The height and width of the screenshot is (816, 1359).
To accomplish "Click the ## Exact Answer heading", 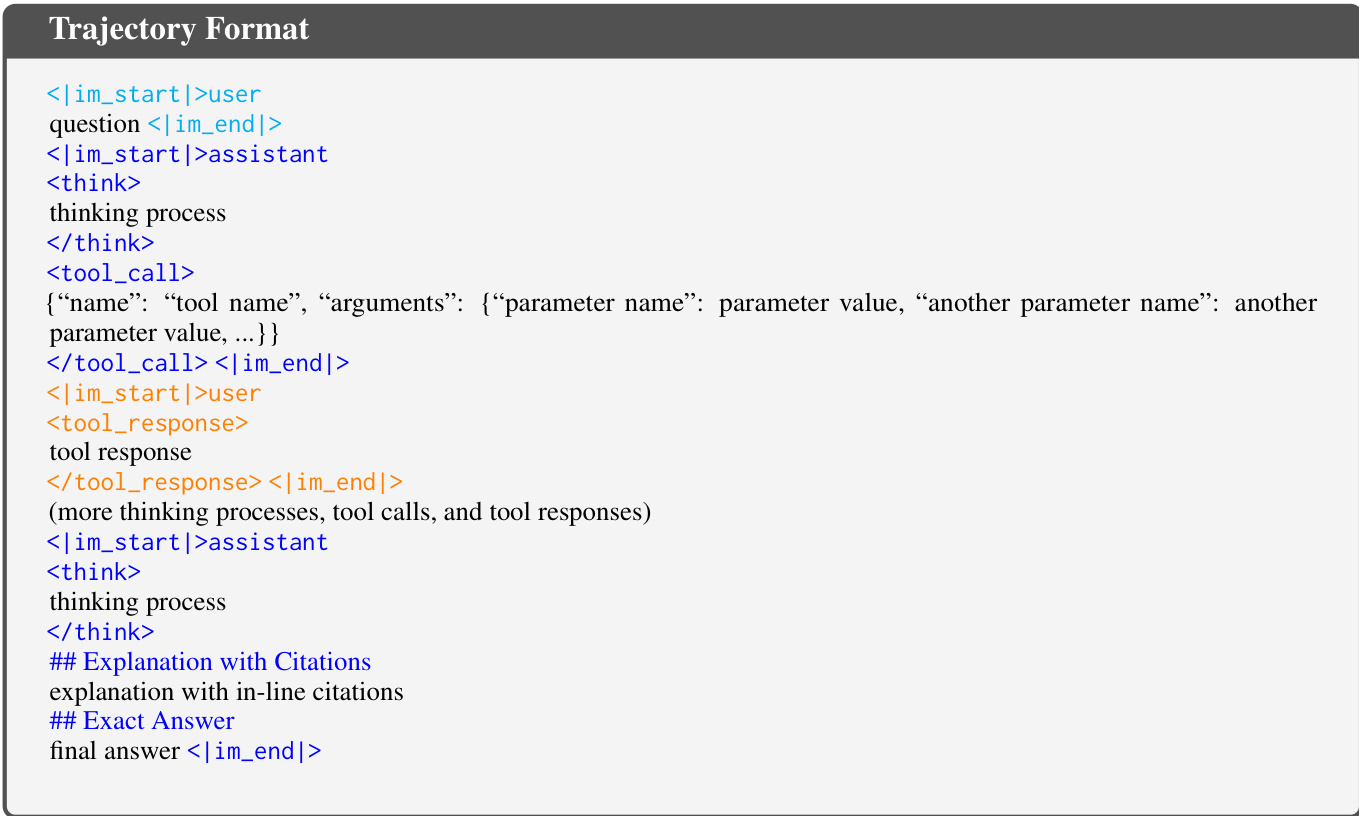I will coord(142,721).
